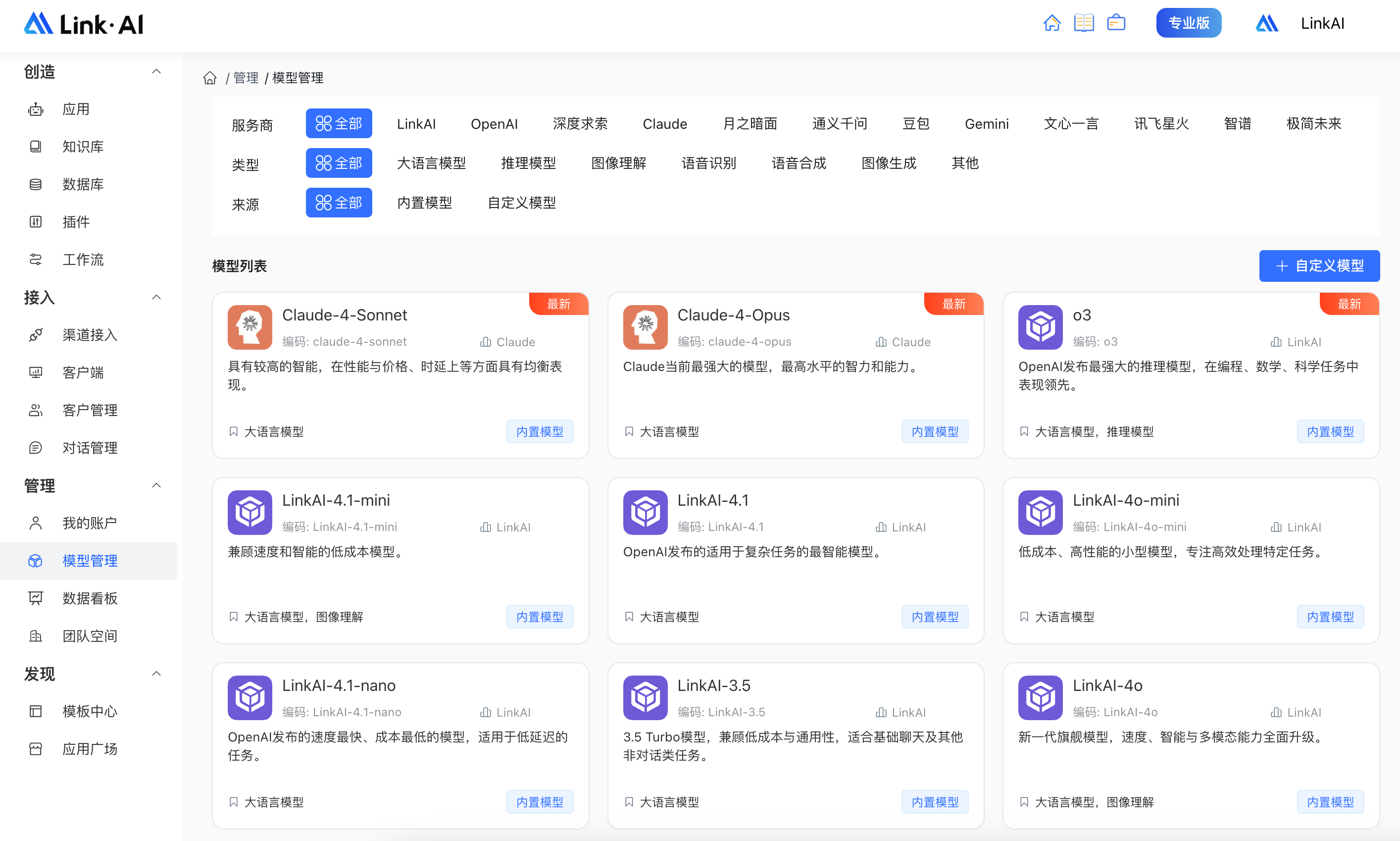
Task: Click the LinkAI account avatar icon
Action: tap(1267, 23)
